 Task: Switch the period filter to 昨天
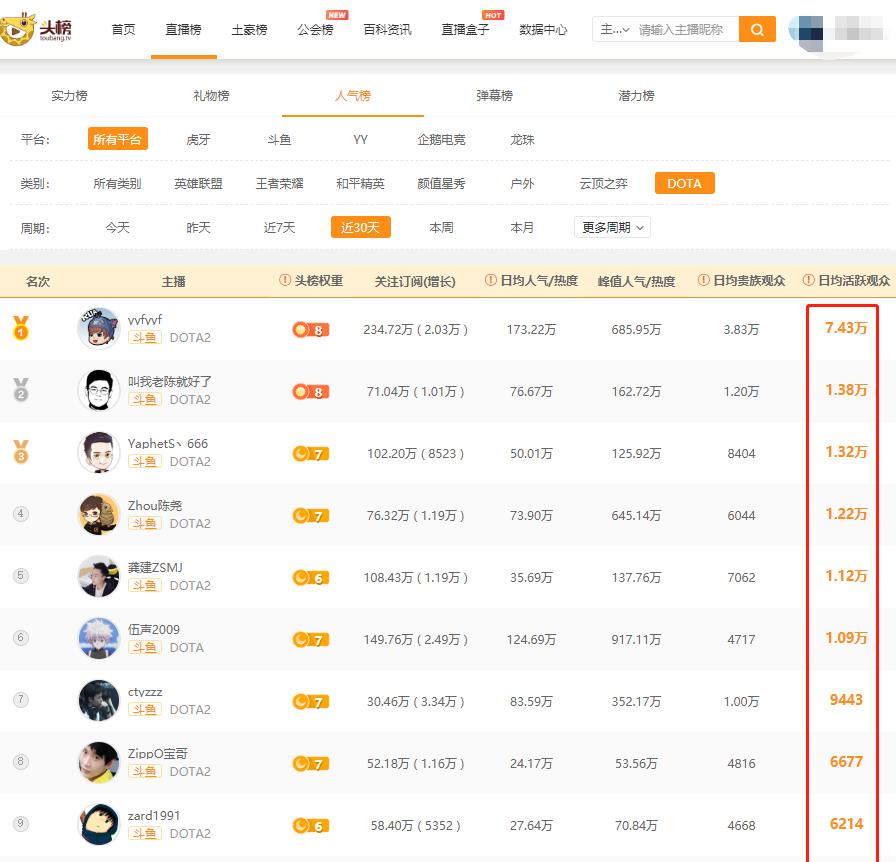click(x=198, y=227)
